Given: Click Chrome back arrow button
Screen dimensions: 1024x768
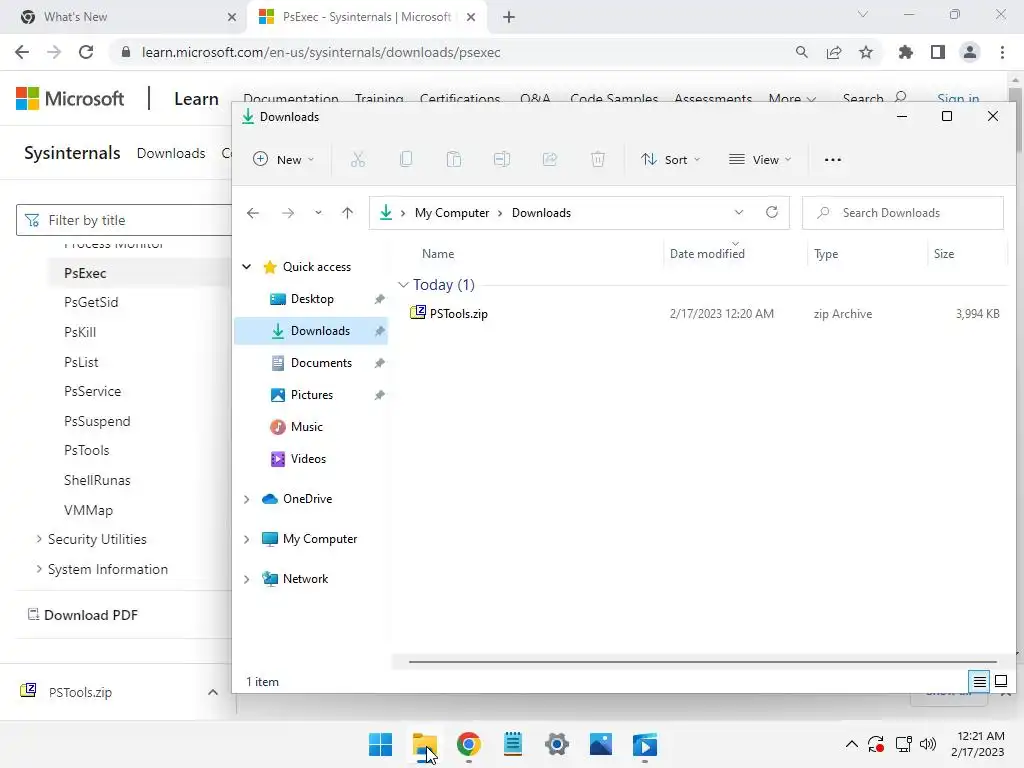Looking at the screenshot, I should (22, 52).
